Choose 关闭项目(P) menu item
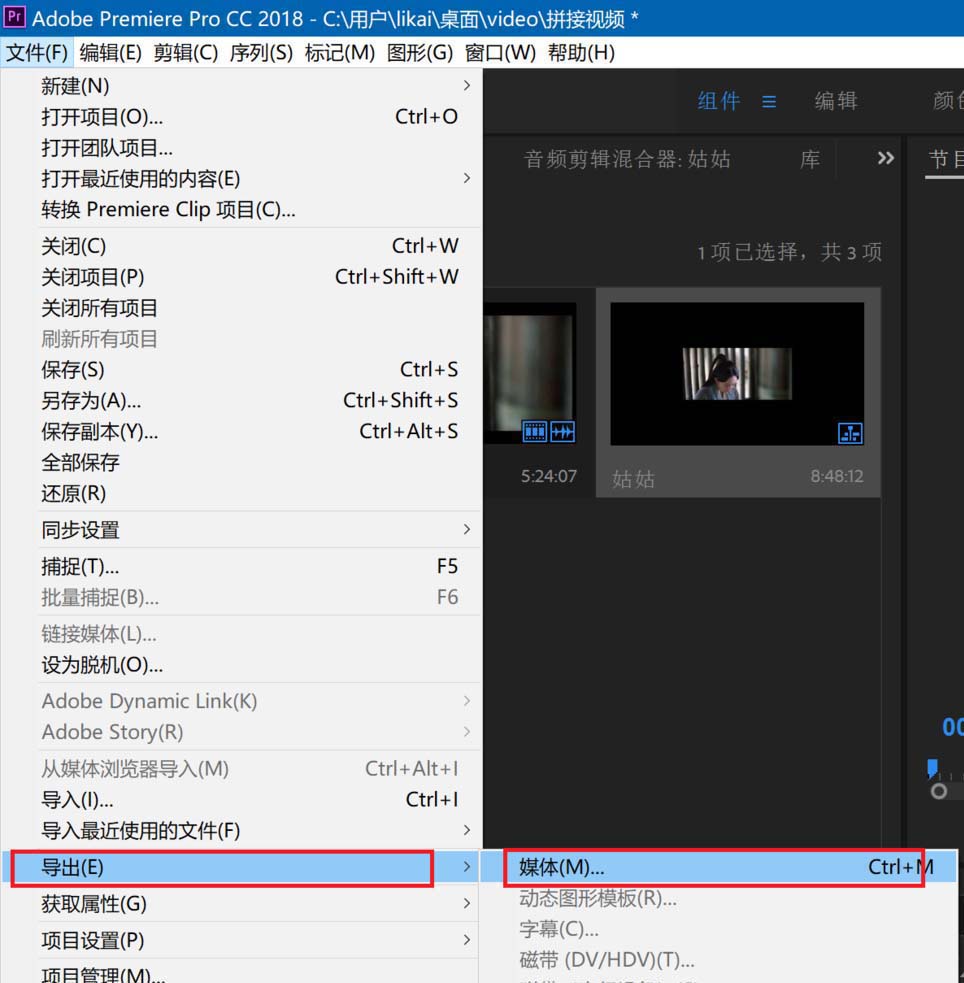Screen dimensions: 964x983 click(242, 276)
